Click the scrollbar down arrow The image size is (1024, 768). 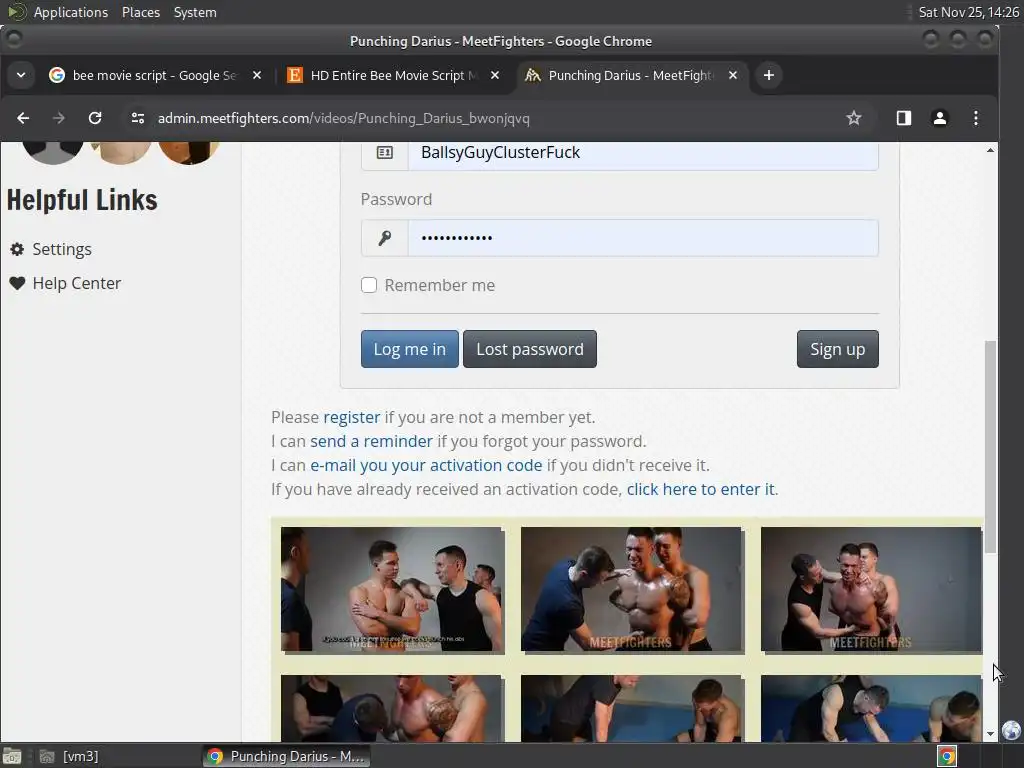click(991, 734)
